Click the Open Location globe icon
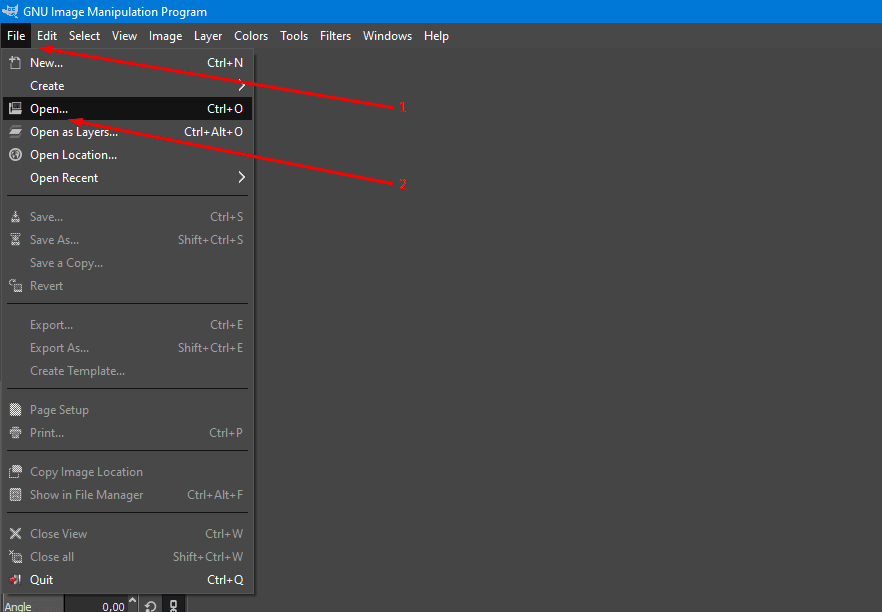 15,154
